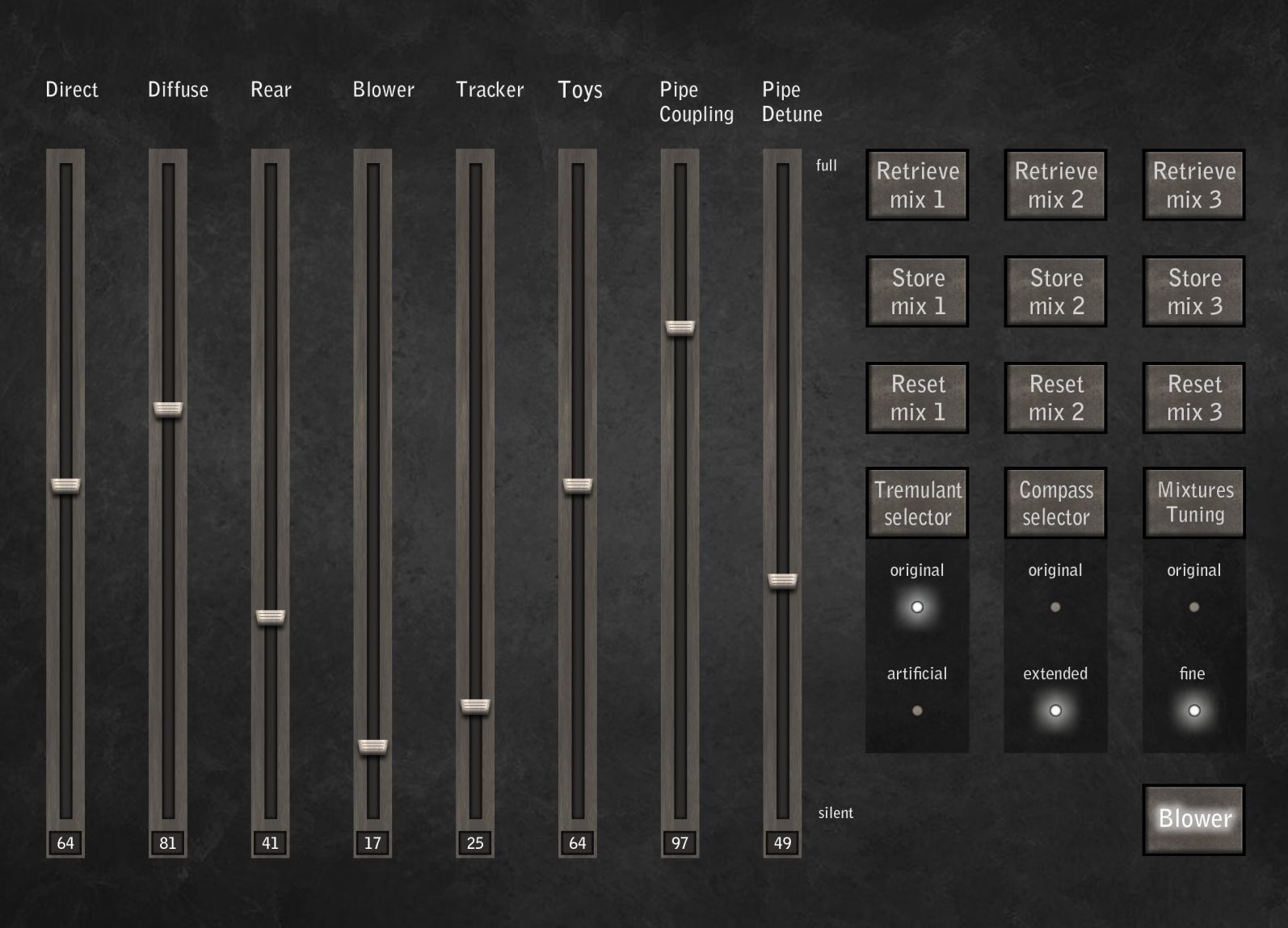This screenshot has height=928, width=1288.
Task: Click Retrieve mix 2
Action: 1055,185
